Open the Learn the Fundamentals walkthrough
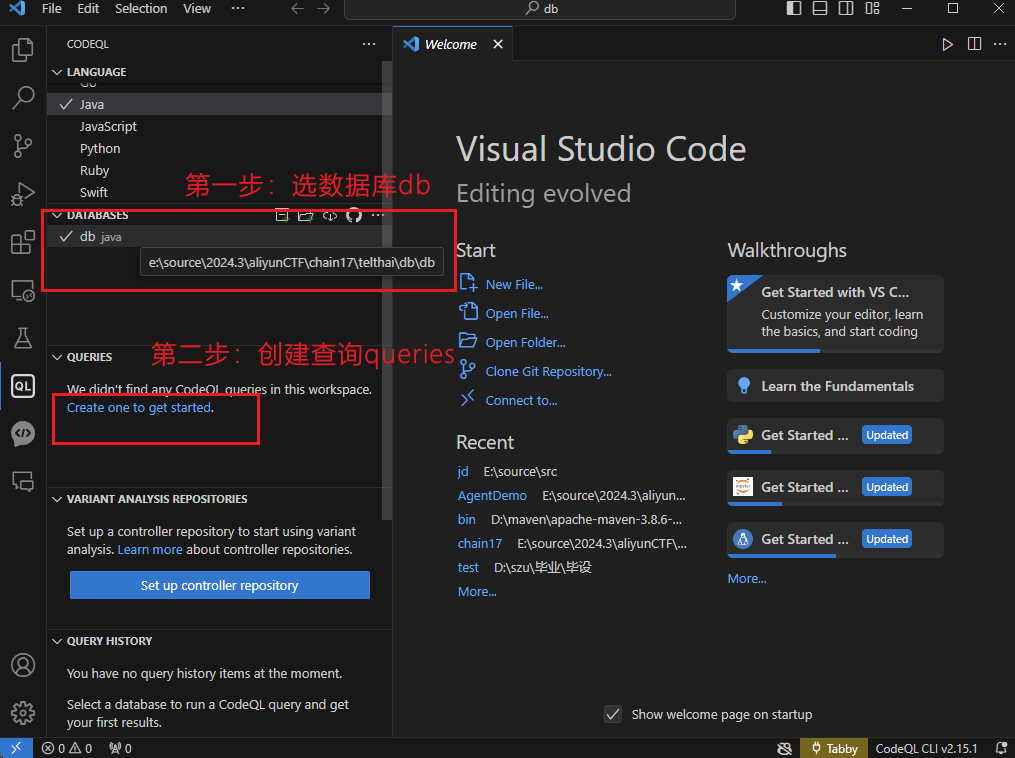 pyautogui.click(x=835, y=386)
